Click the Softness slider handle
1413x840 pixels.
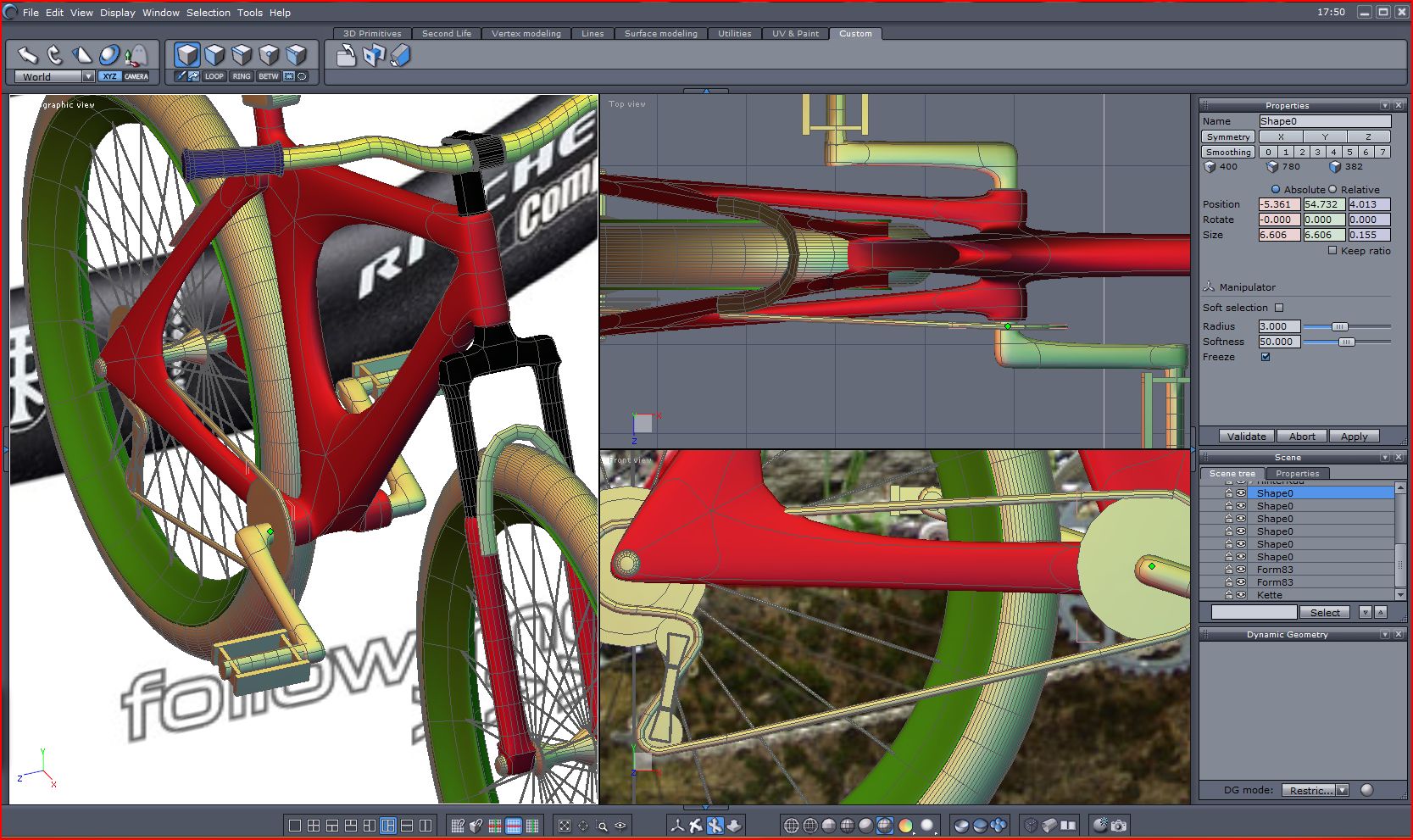click(1346, 342)
